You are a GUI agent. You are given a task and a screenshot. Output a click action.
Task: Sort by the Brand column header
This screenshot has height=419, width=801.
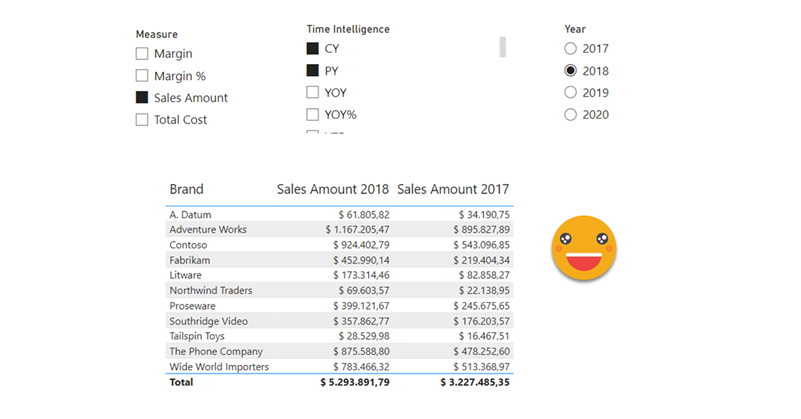187,189
